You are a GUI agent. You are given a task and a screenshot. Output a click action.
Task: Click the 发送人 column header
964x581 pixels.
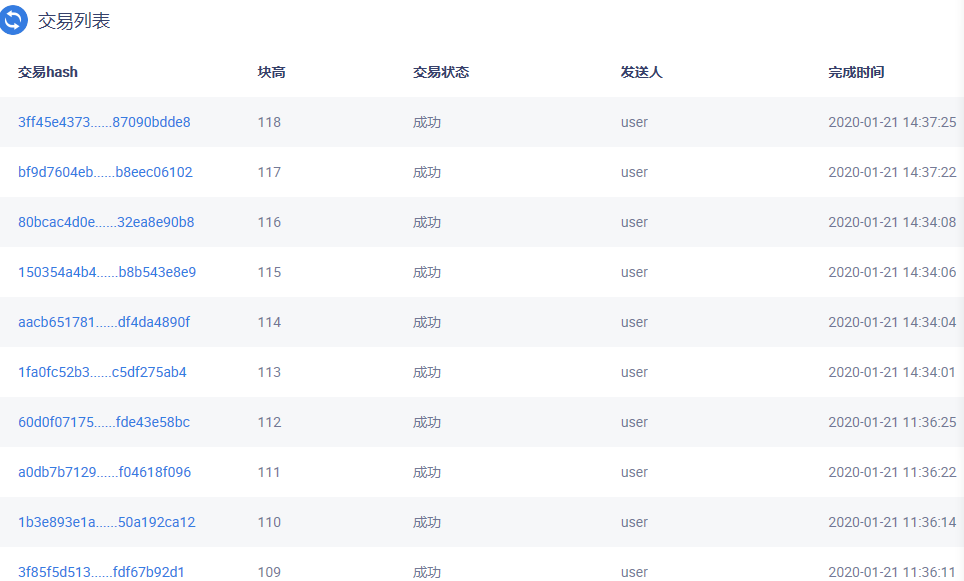click(x=641, y=72)
